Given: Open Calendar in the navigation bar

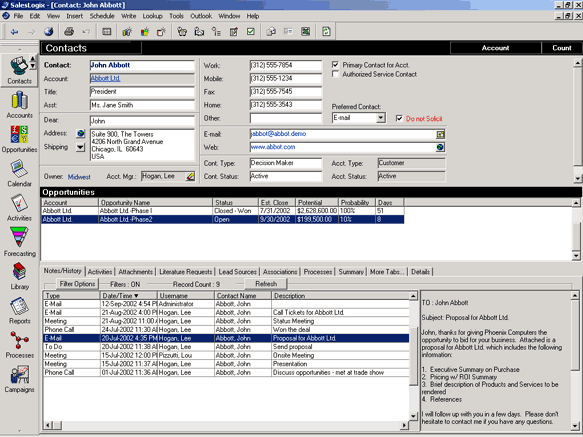Looking at the screenshot, I should tap(19, 173).
